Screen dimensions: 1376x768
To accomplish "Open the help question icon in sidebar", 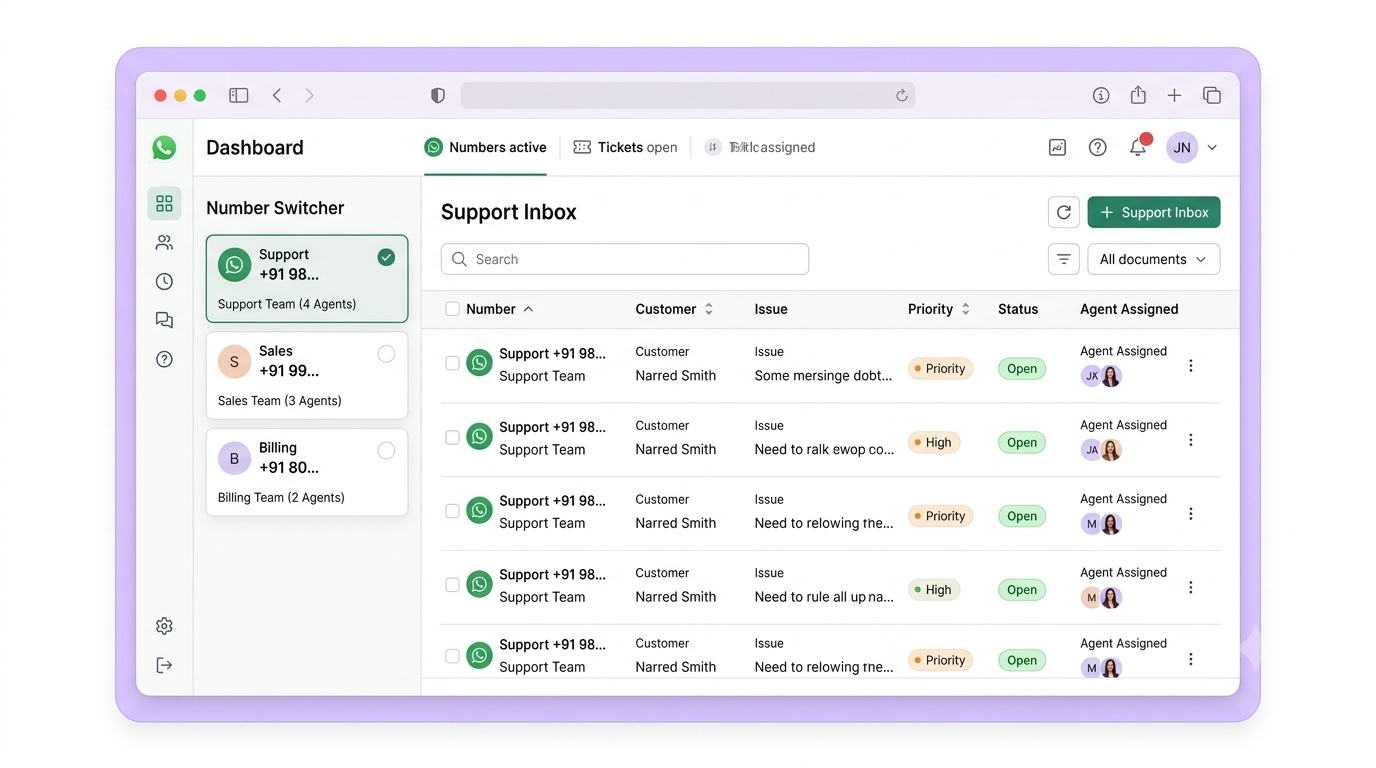I will click(164, 359).
